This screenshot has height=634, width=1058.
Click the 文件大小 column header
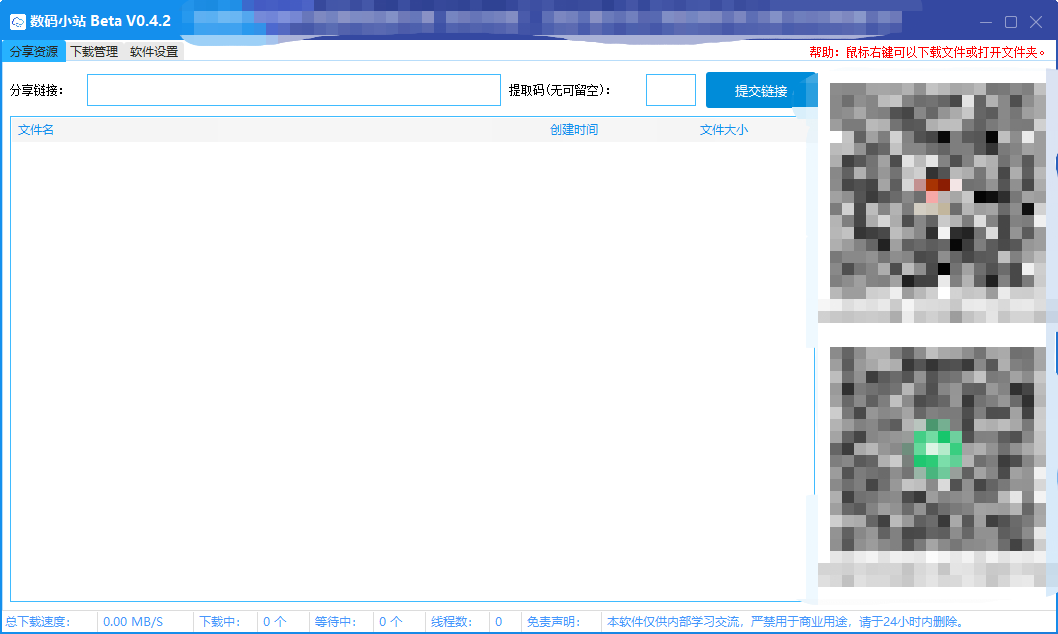click(723, 130)
